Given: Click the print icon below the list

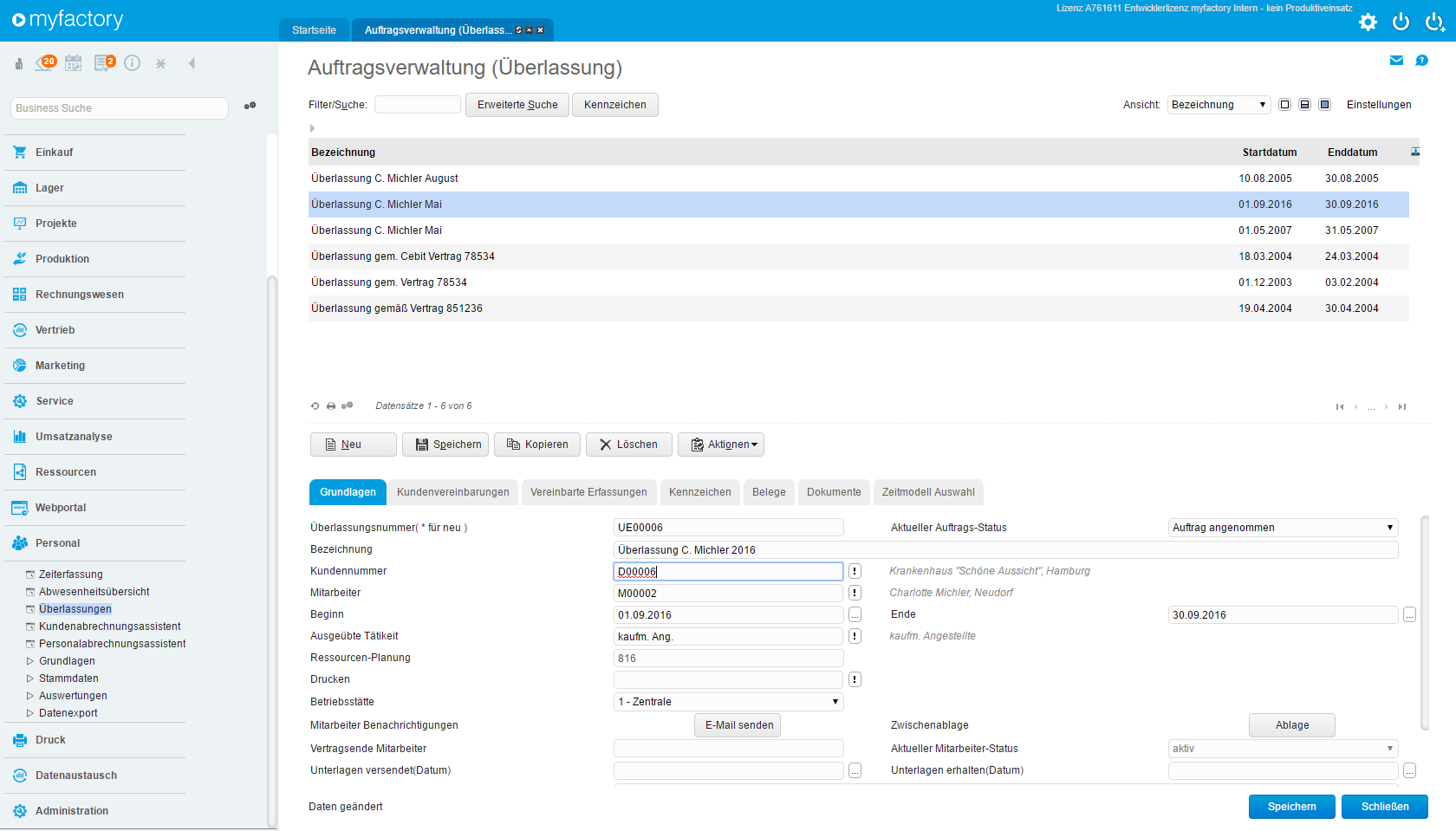Looking at the screenshot, I should point(331,406).
